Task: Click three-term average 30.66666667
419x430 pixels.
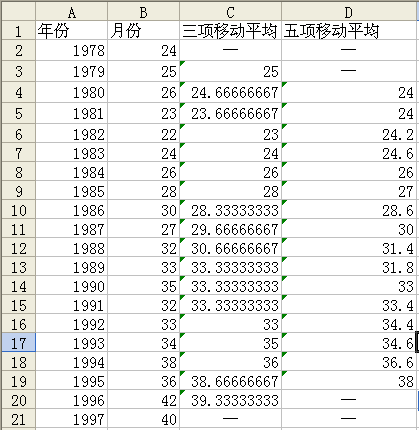Action: pyautogui.click(x=230, y=248)
